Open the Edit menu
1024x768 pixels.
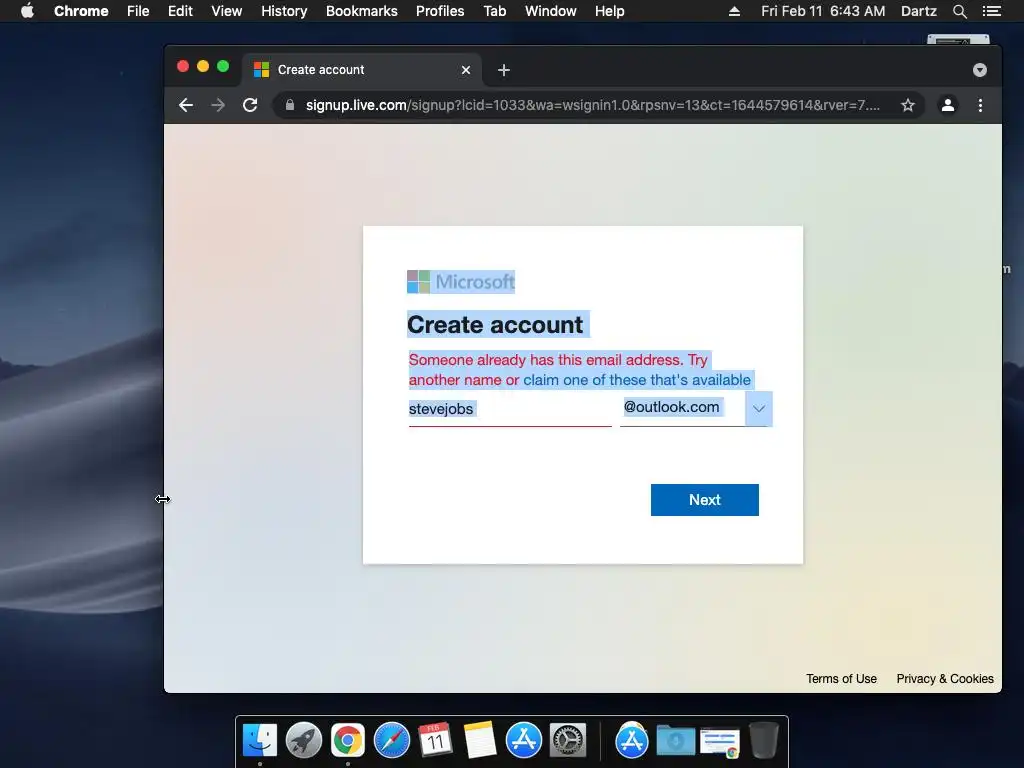pos(180,11)
